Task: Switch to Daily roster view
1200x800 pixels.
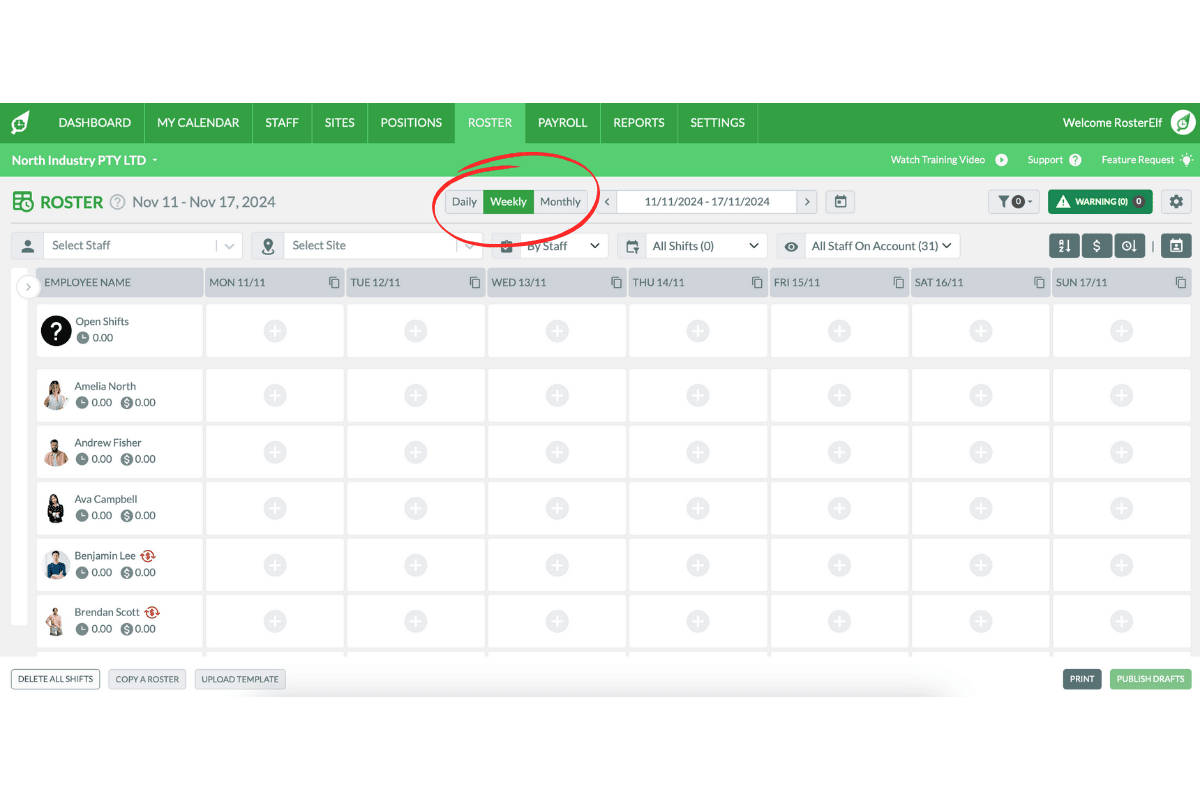Action: (x=464, y=201)
